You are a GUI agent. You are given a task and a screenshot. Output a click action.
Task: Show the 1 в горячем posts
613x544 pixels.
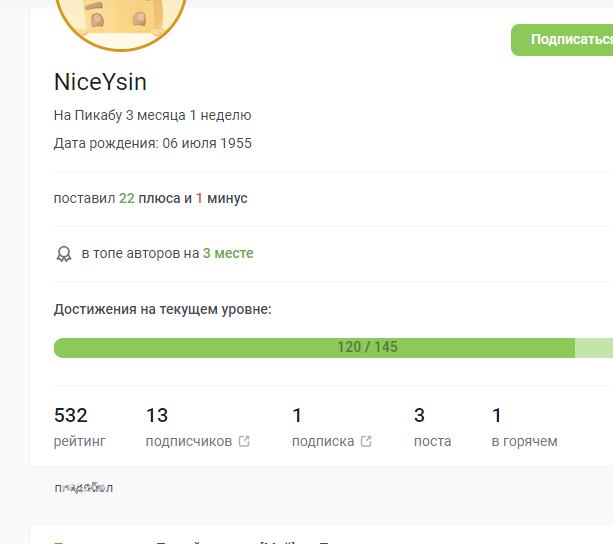tap(524, 427)
